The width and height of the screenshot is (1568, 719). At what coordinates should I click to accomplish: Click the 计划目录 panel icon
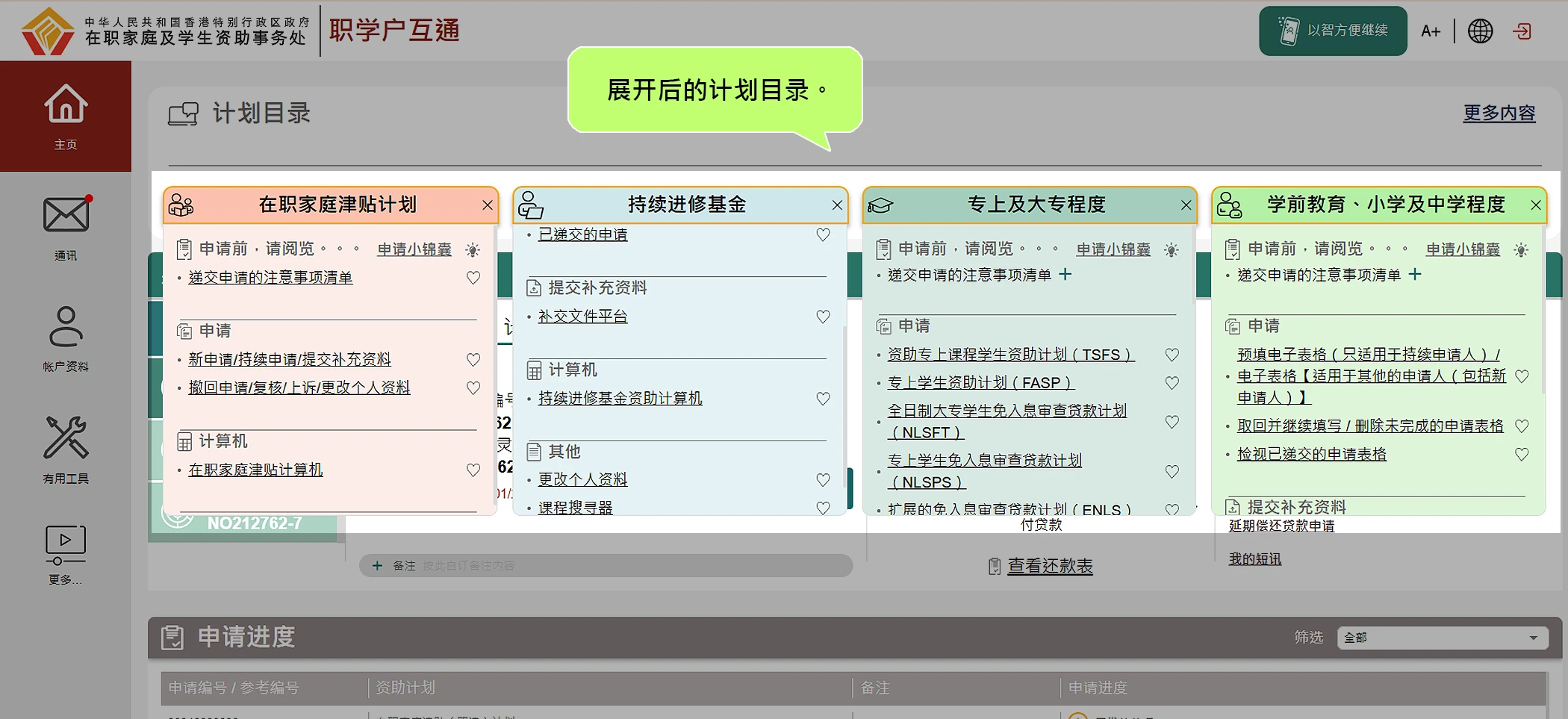tap(183, 113)
